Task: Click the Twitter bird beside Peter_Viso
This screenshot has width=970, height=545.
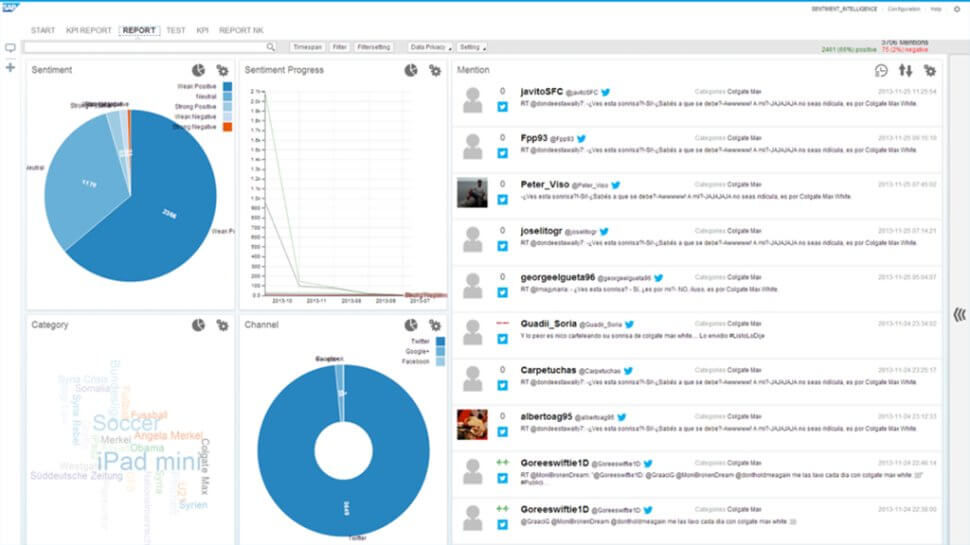Action: (x=616, y=185)
